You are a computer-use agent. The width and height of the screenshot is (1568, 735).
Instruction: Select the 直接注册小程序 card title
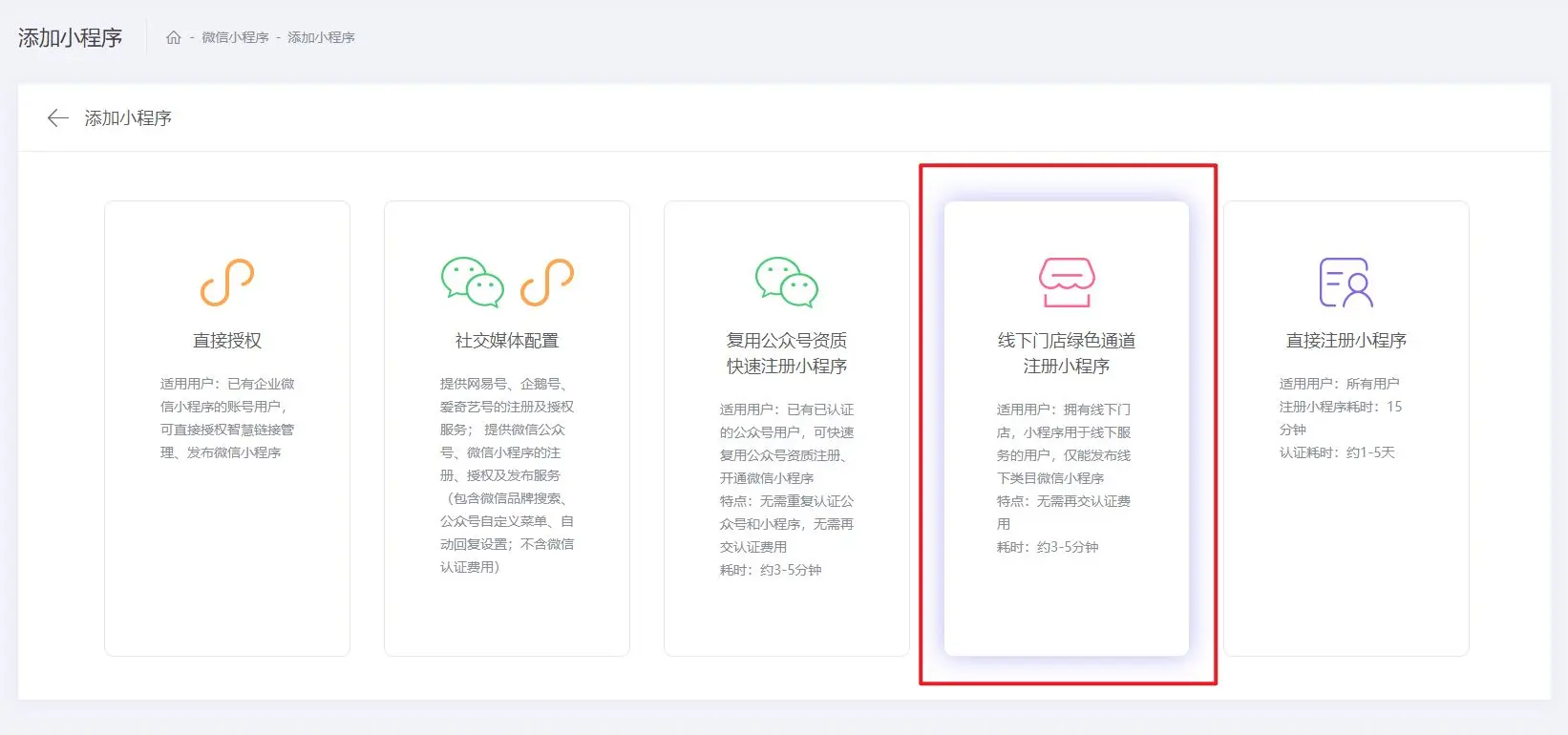click(1346, 341)
